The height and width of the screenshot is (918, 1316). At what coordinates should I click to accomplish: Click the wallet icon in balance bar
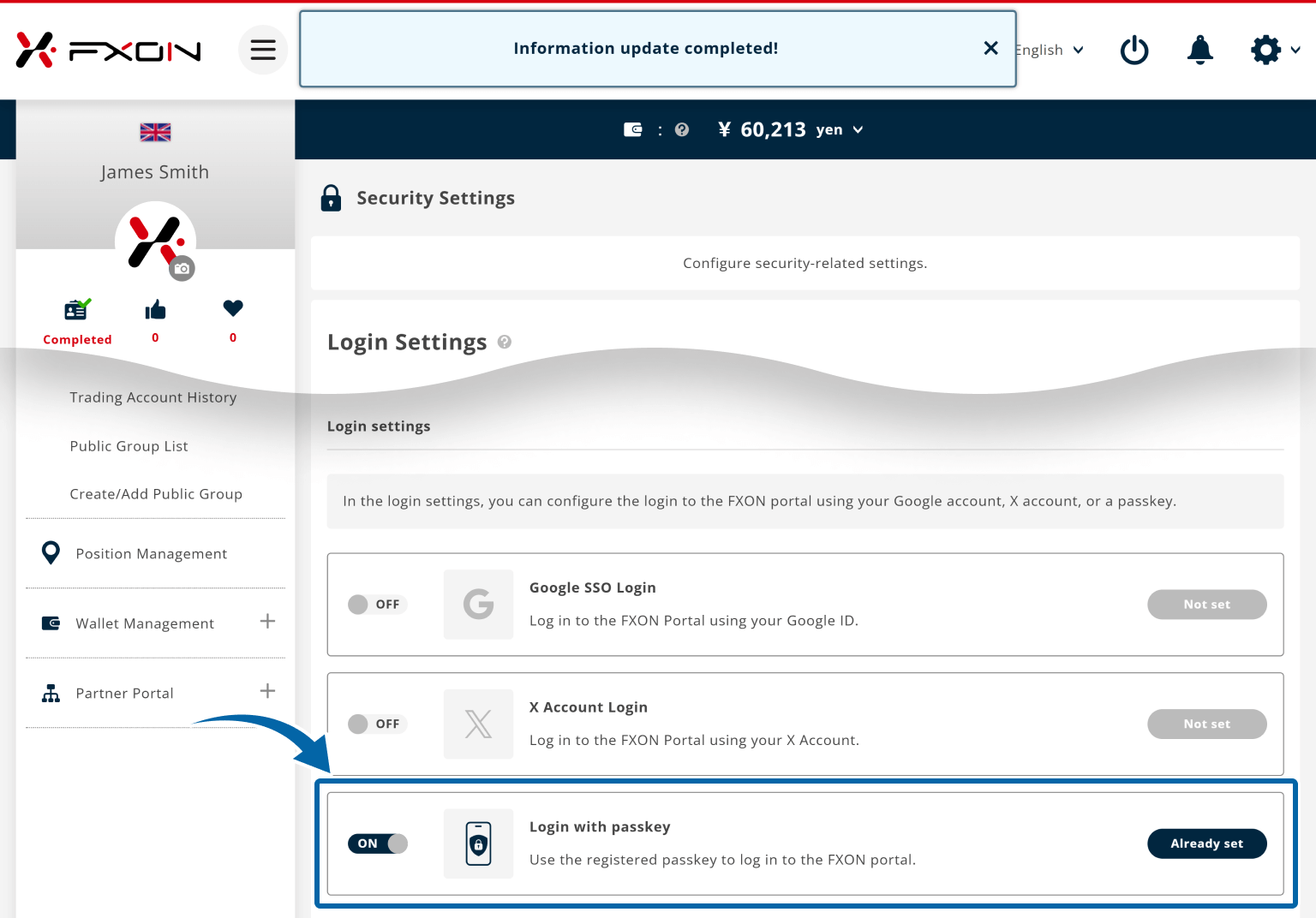tap(633, 129)
